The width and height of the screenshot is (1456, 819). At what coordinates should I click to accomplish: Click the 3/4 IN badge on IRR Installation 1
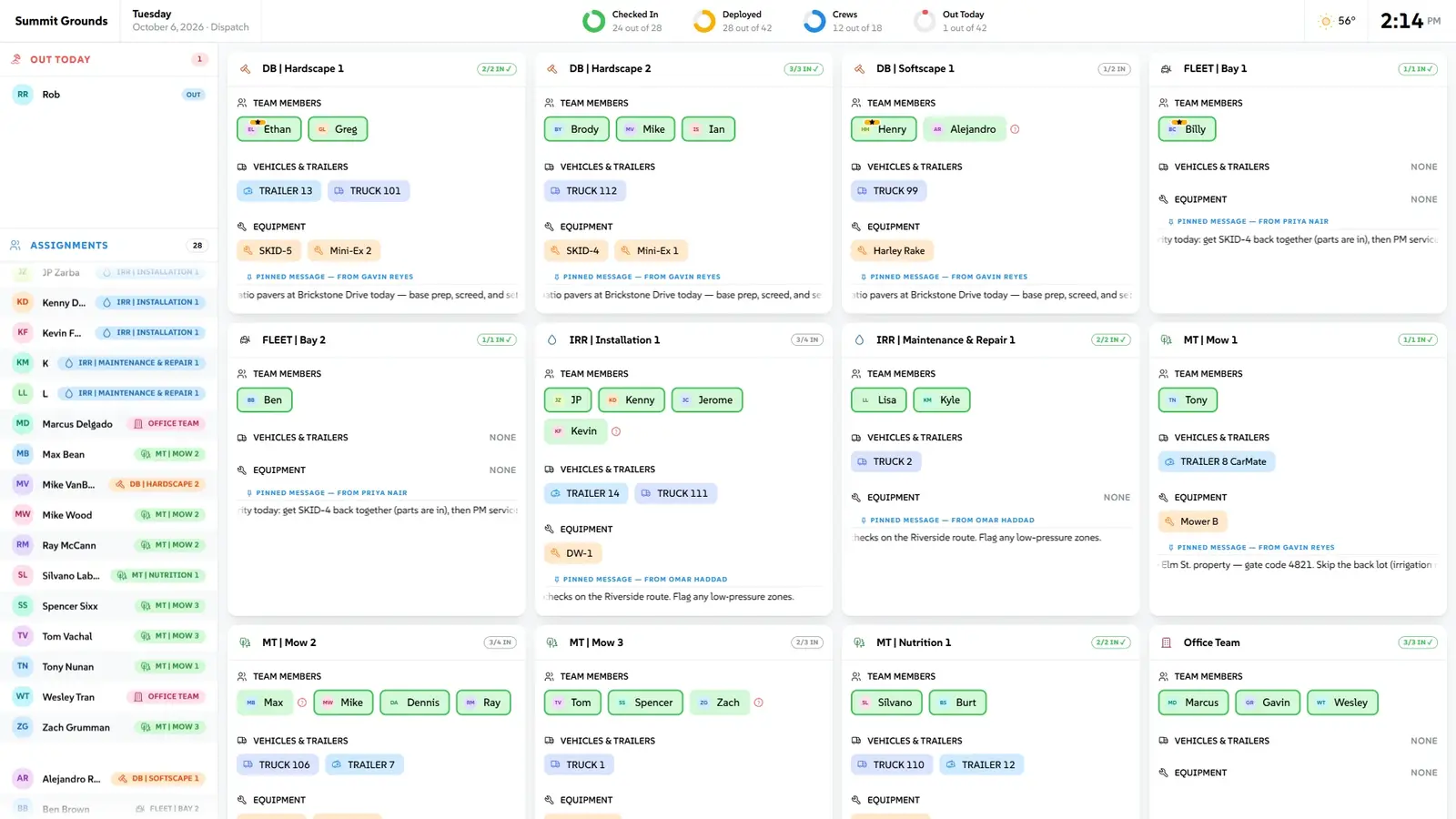[807, 340]
